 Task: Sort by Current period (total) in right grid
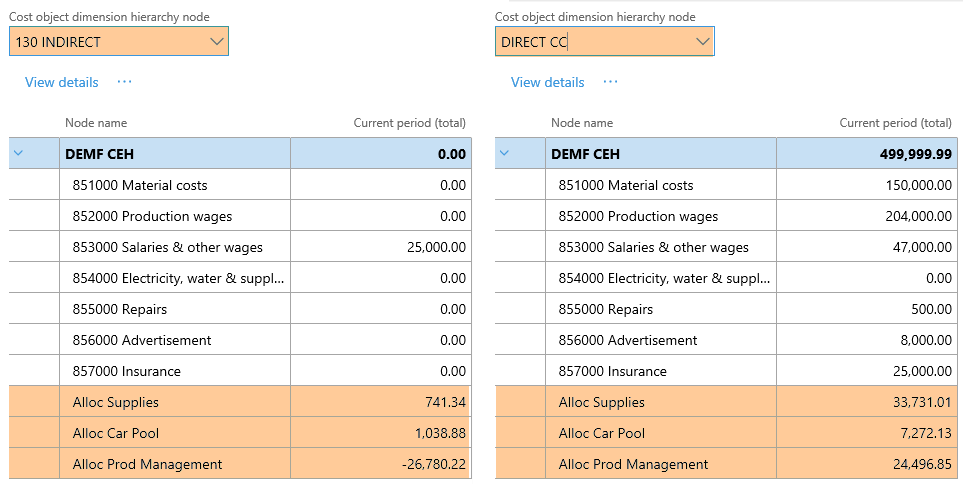895,123
